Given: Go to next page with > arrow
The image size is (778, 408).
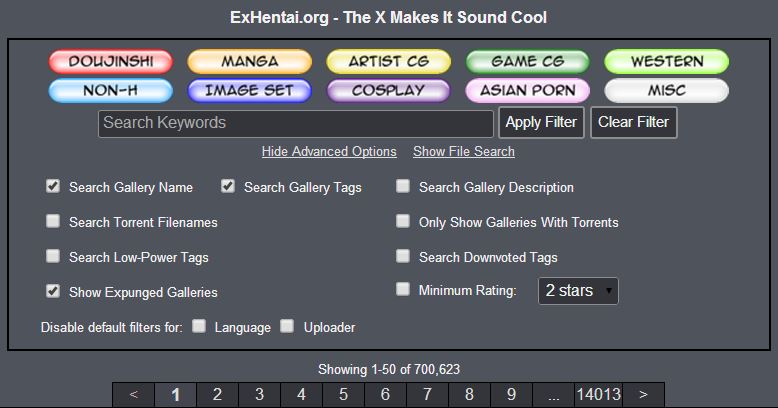Looking at the screenshot, I should tap(644, 395).
